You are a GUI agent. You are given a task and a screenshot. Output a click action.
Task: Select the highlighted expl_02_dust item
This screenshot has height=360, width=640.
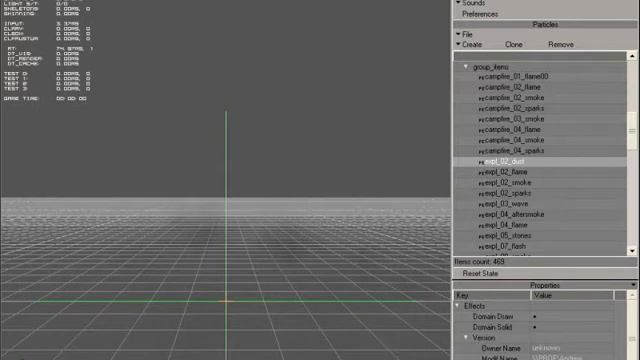[x=504, y=162]
